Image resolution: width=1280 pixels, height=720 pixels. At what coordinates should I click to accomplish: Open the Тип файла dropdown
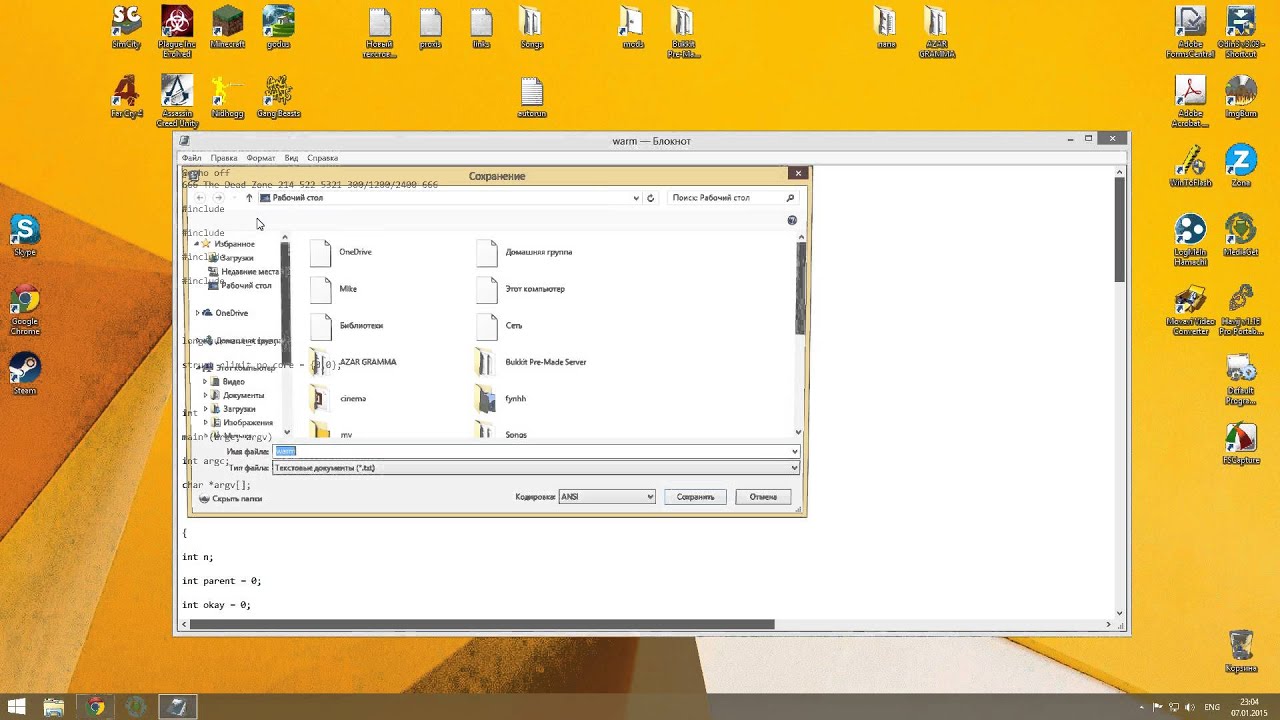coord(536,468)
